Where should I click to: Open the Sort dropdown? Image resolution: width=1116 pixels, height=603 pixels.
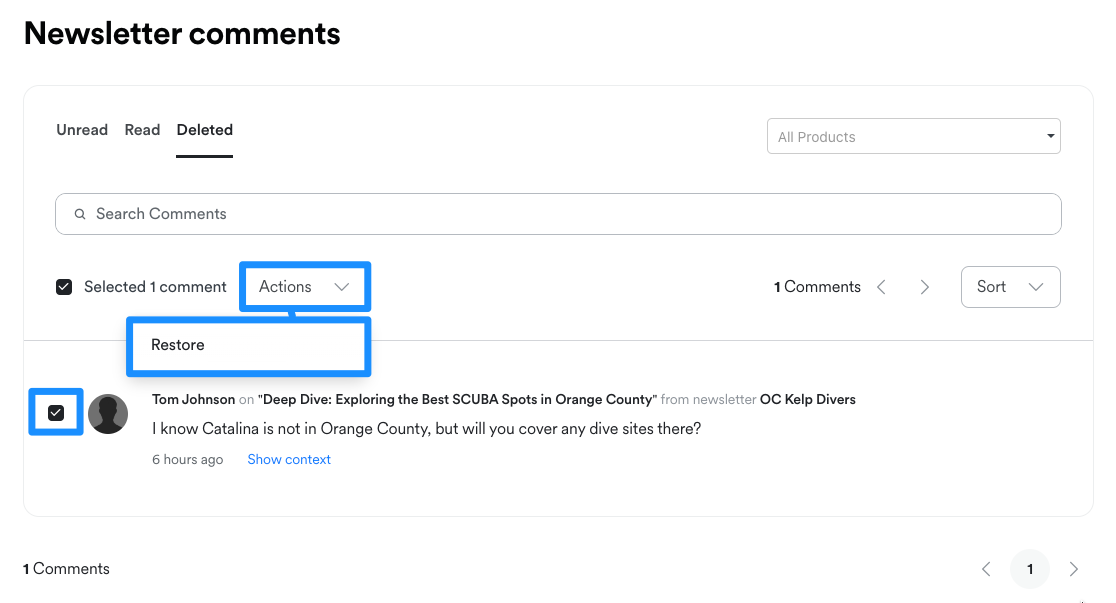pyautogui.click(x=1010, y=287)
